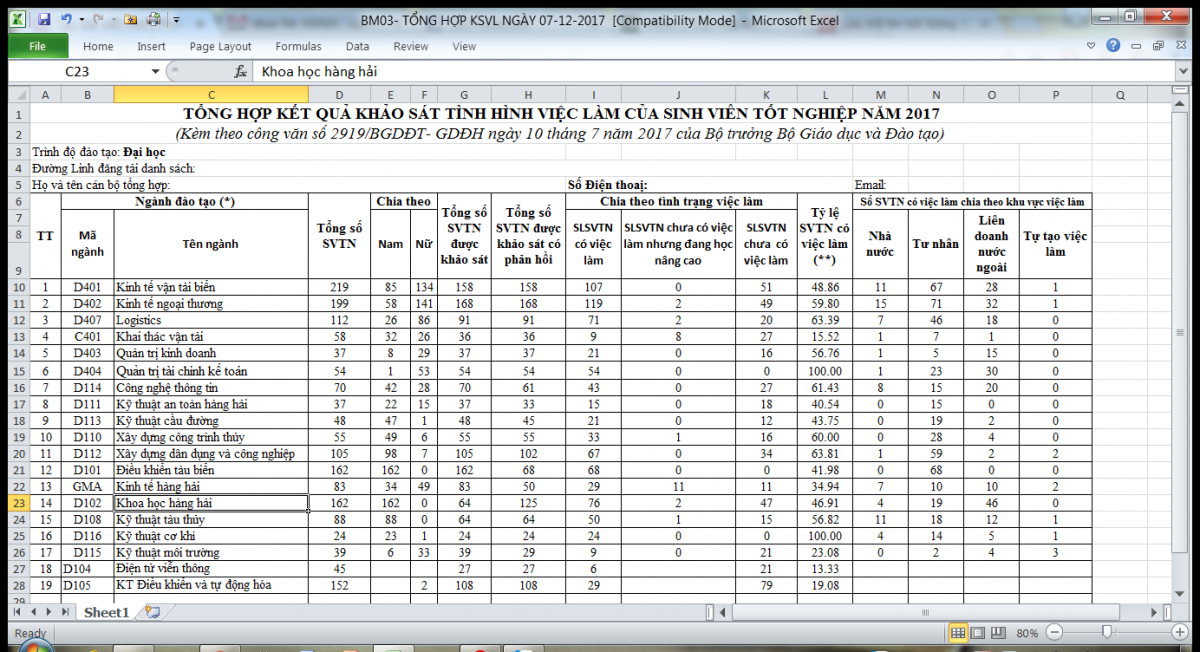This screenshot has width=1200, height=652.
Task: Select the cell with value 48.86
Action: point(825,287)
